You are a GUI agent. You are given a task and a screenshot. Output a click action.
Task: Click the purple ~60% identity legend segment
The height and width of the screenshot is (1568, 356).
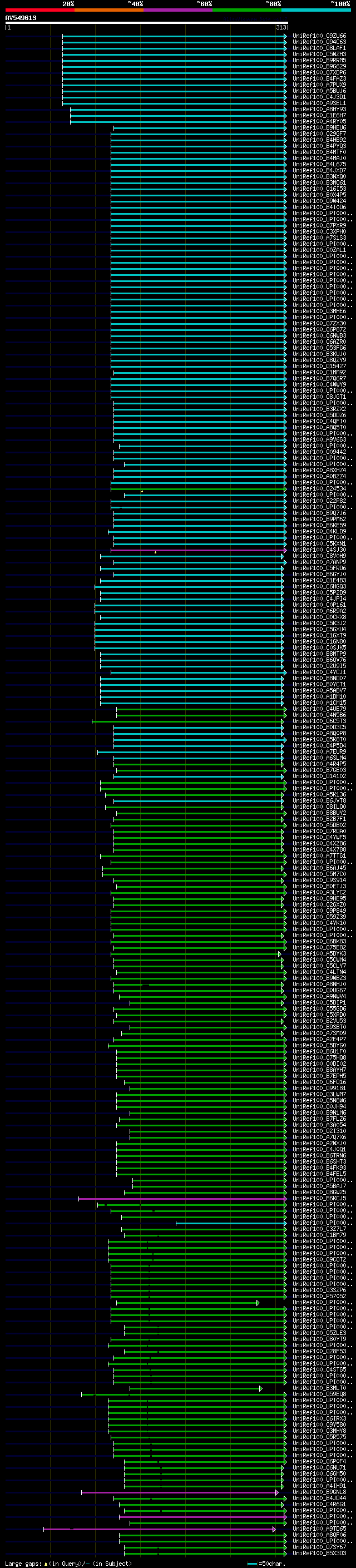179,10
